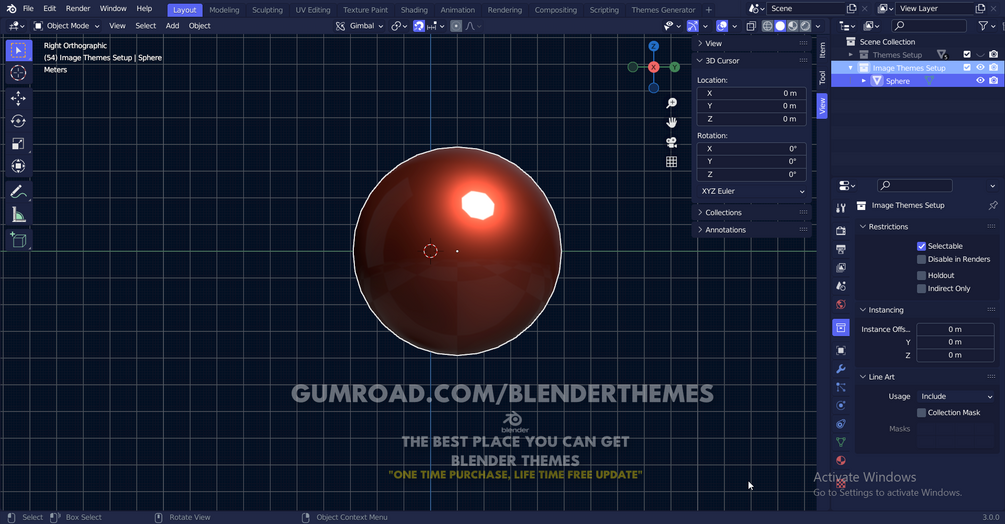Select solid viewport shading mode
This screenshot has width=1005, height=524.
pyautogui.click(x=780, y=26)
